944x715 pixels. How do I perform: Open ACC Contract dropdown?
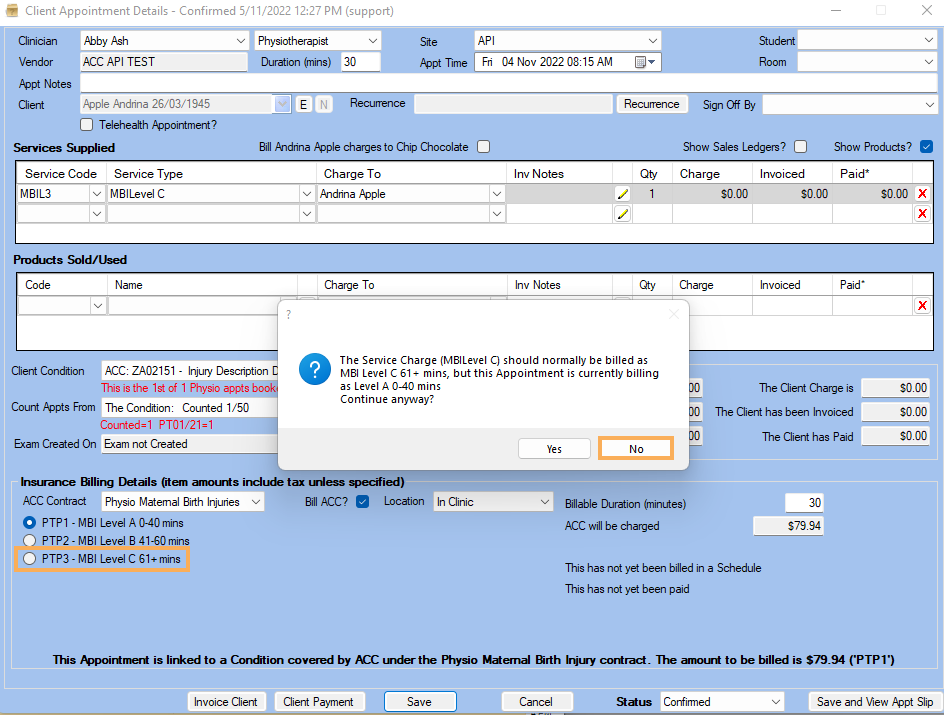tap(256, 502)
